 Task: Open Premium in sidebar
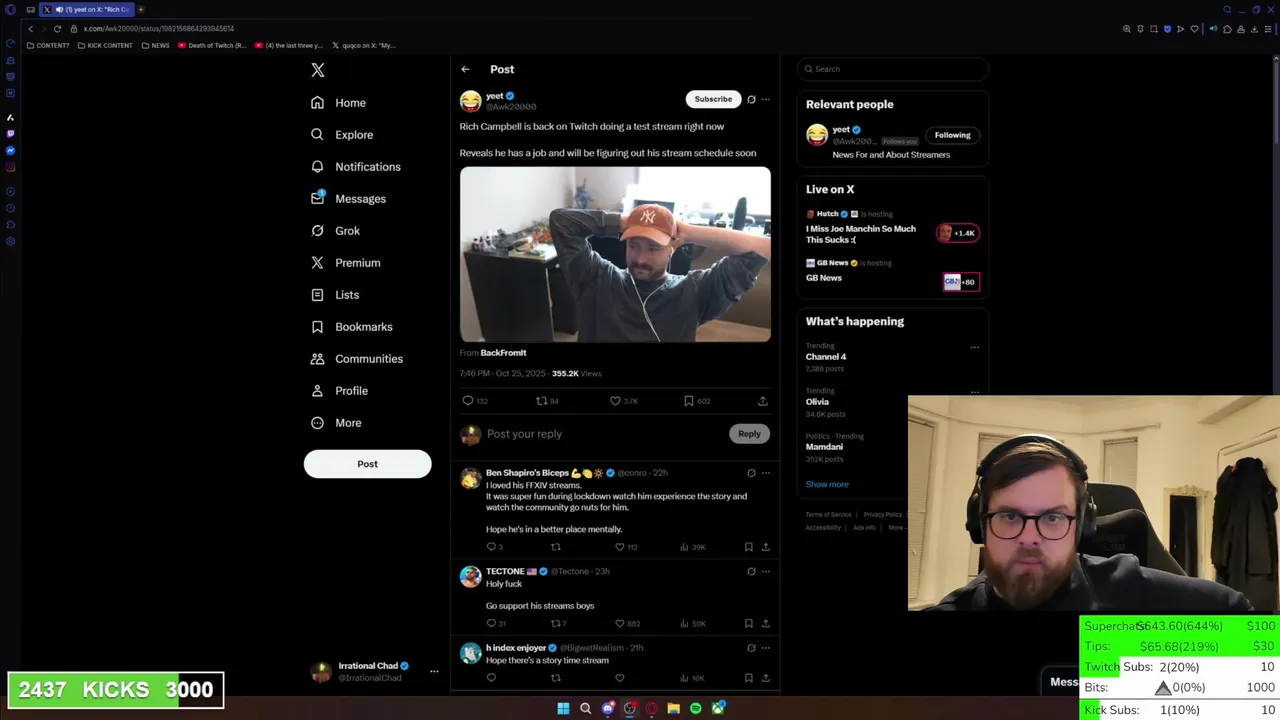tap(345, 263)
